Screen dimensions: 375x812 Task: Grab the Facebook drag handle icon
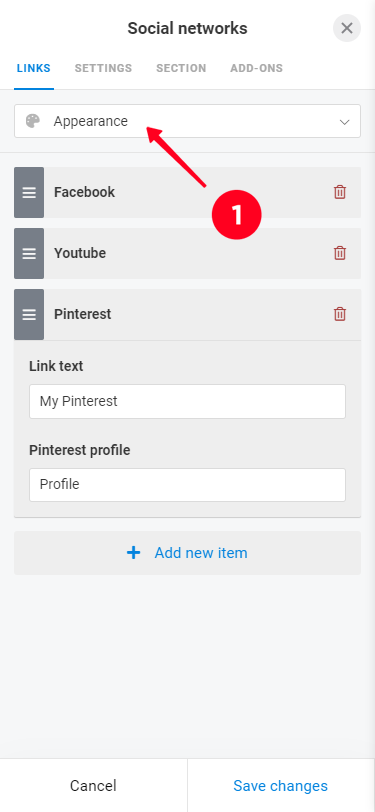29,192
